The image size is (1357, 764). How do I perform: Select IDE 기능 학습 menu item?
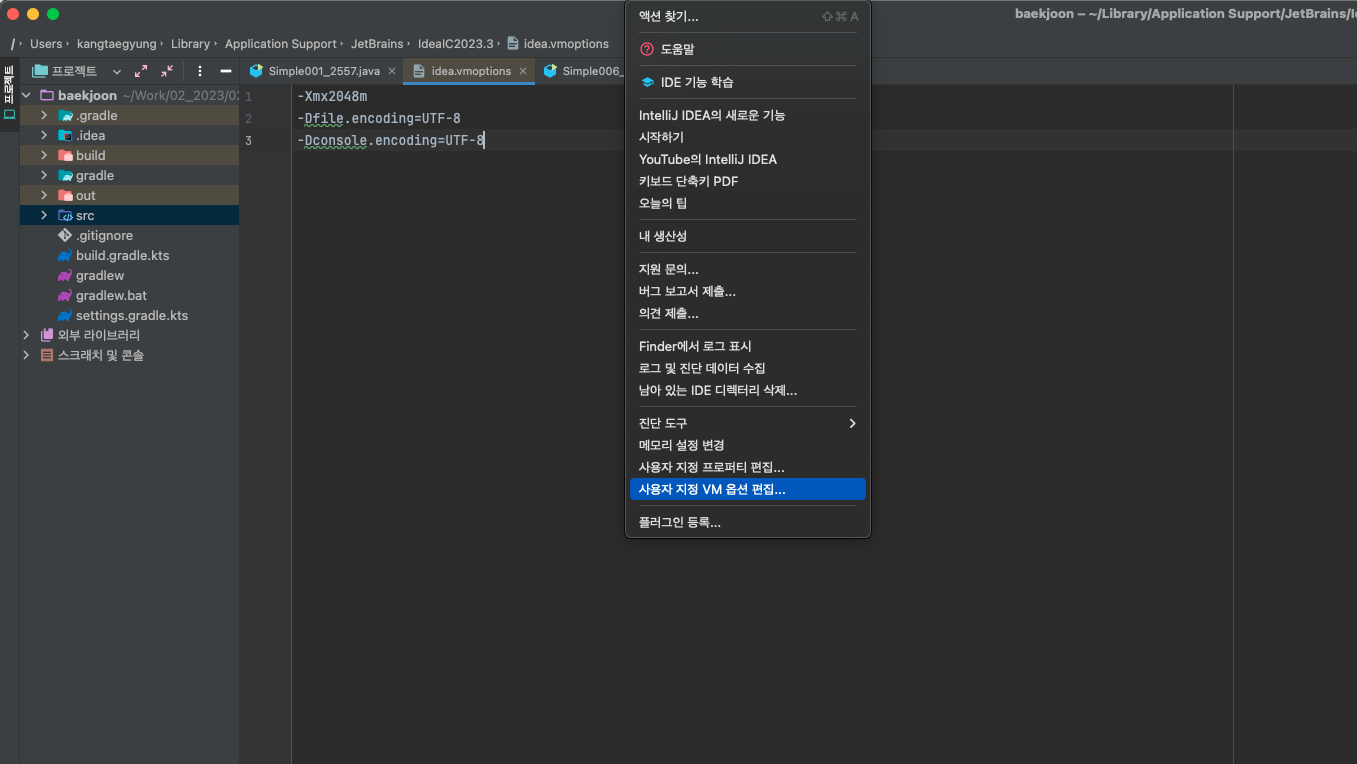click(x=748, y=82)
